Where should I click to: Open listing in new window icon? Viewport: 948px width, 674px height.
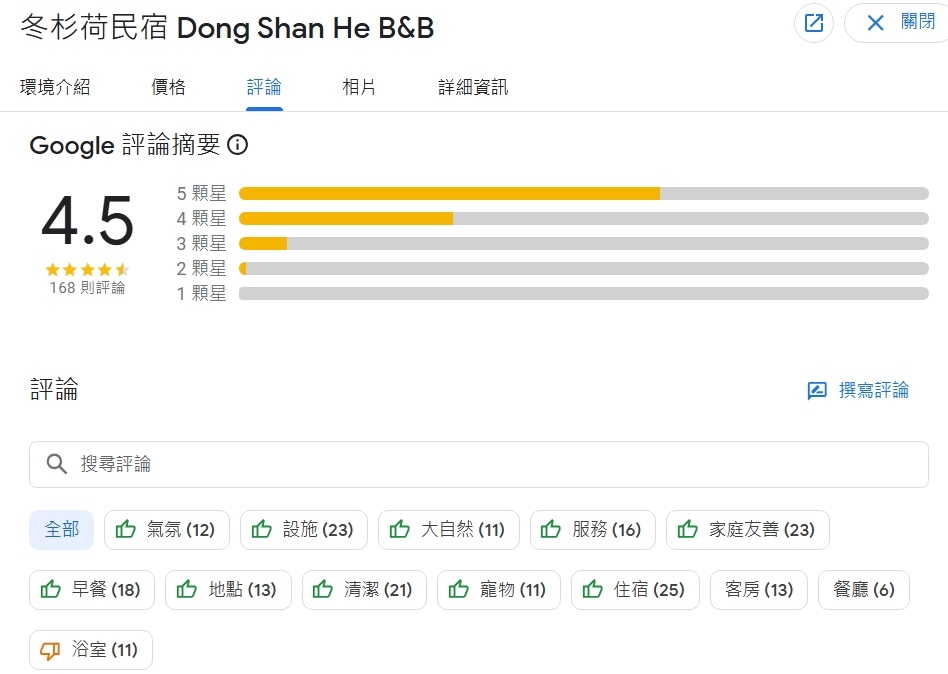[814, 23]
